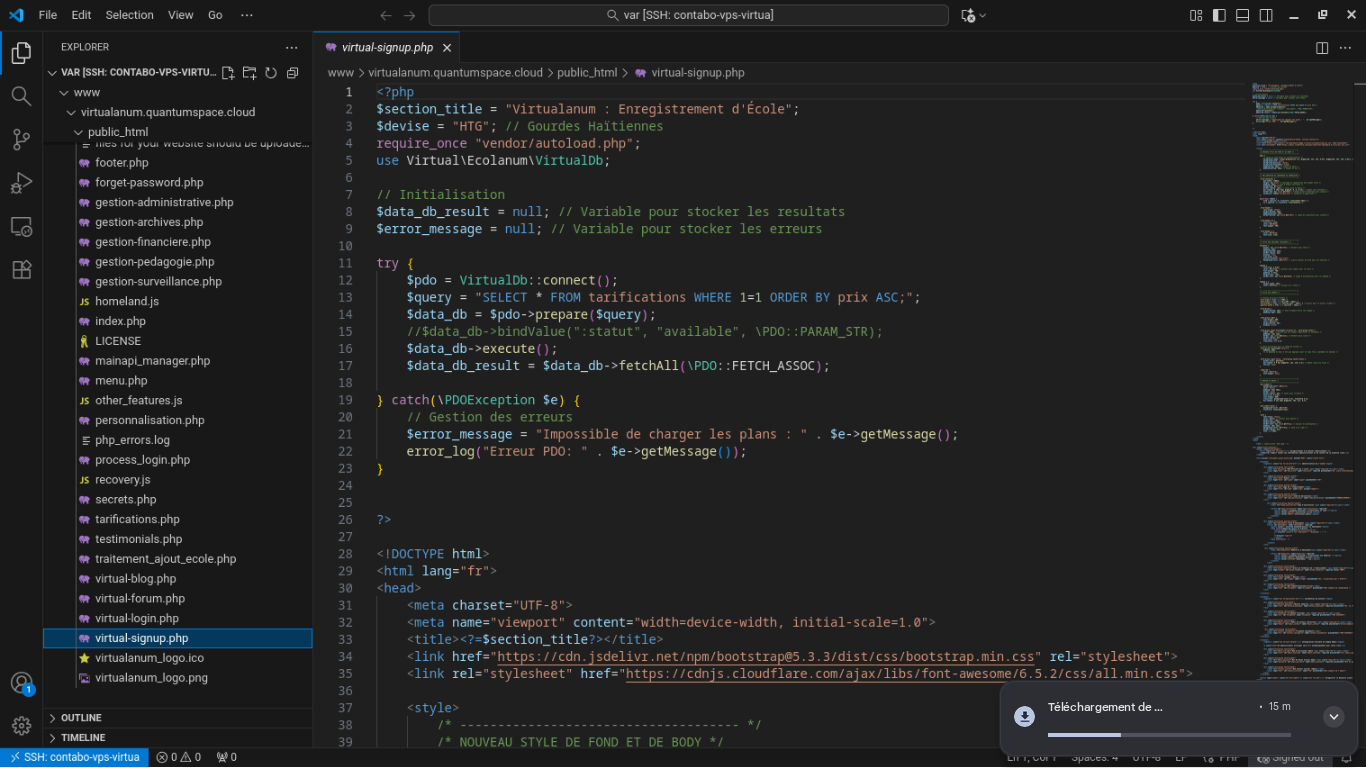
Task: Open the Search view in activity bar
Action: click(21, 96)
